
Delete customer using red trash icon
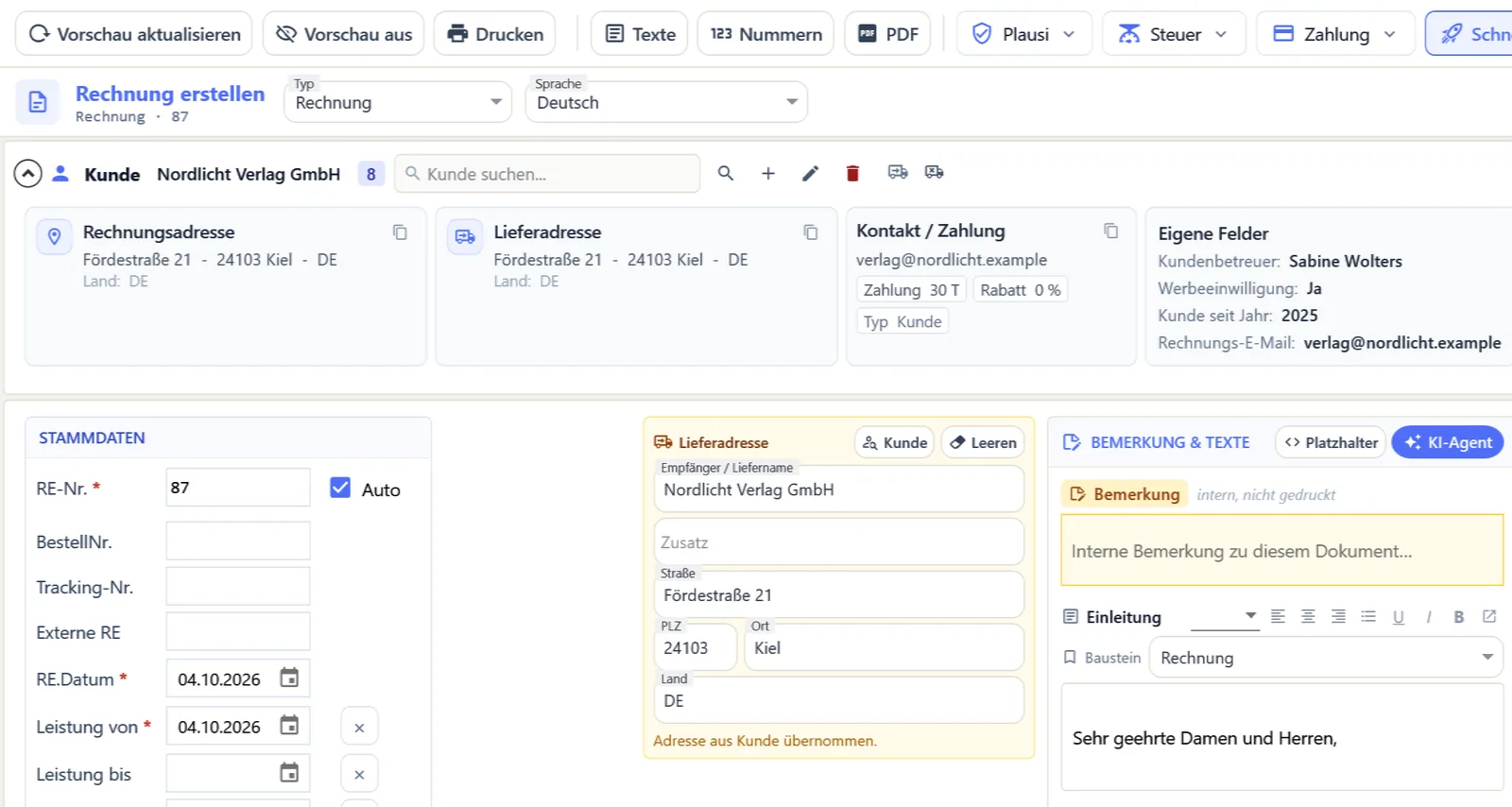[x=852, y=173]
